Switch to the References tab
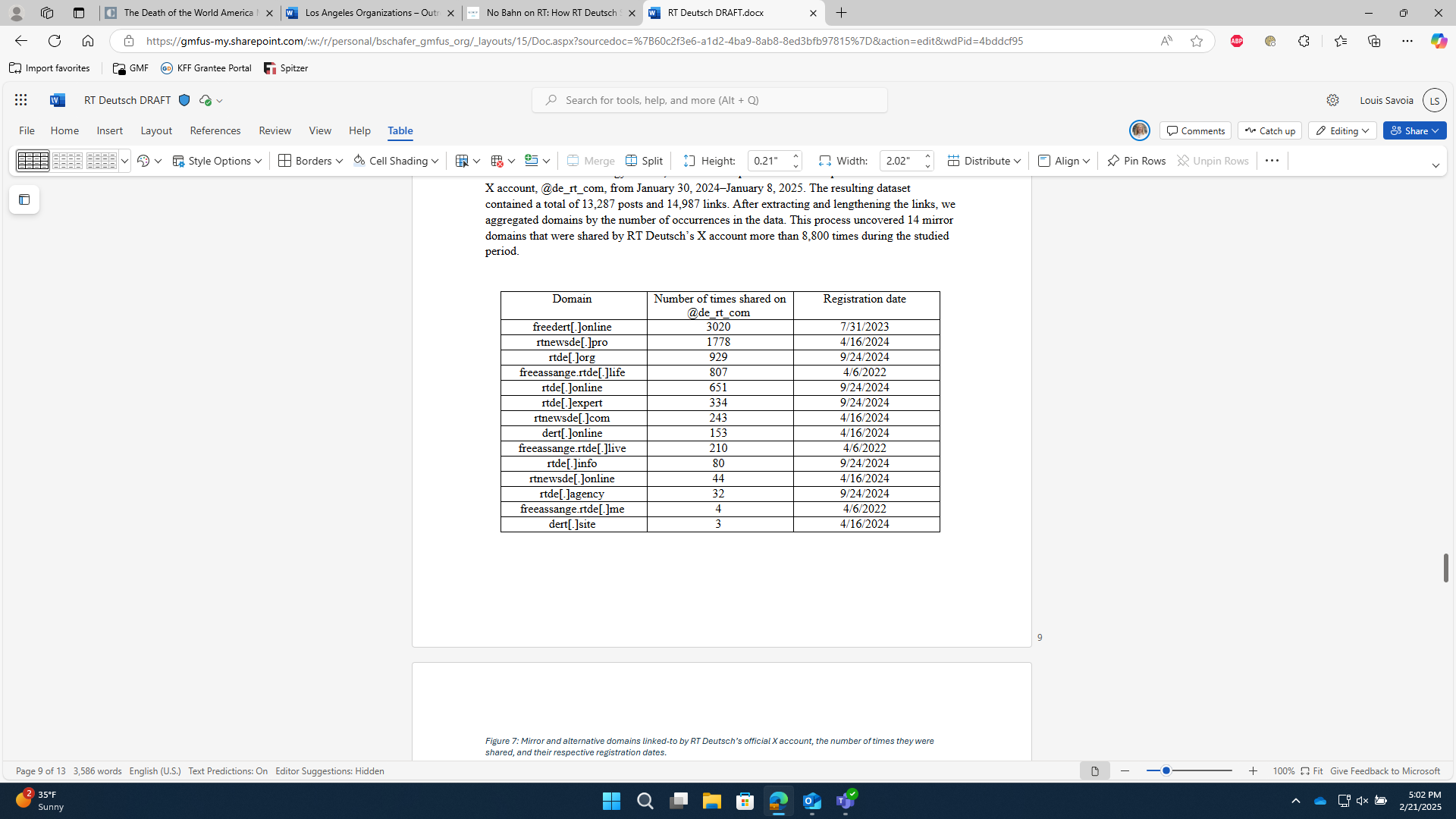The height and width of the screenshot is (819, 1456). click(215, 130)
